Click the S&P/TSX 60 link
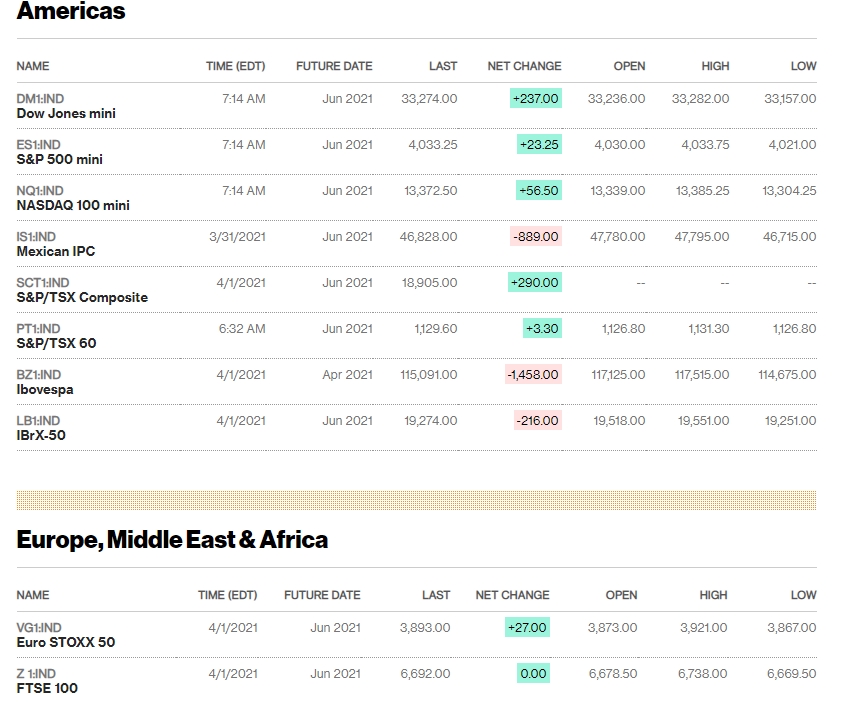The width and height of the screenshot is (845, 702). pos(56,344)
